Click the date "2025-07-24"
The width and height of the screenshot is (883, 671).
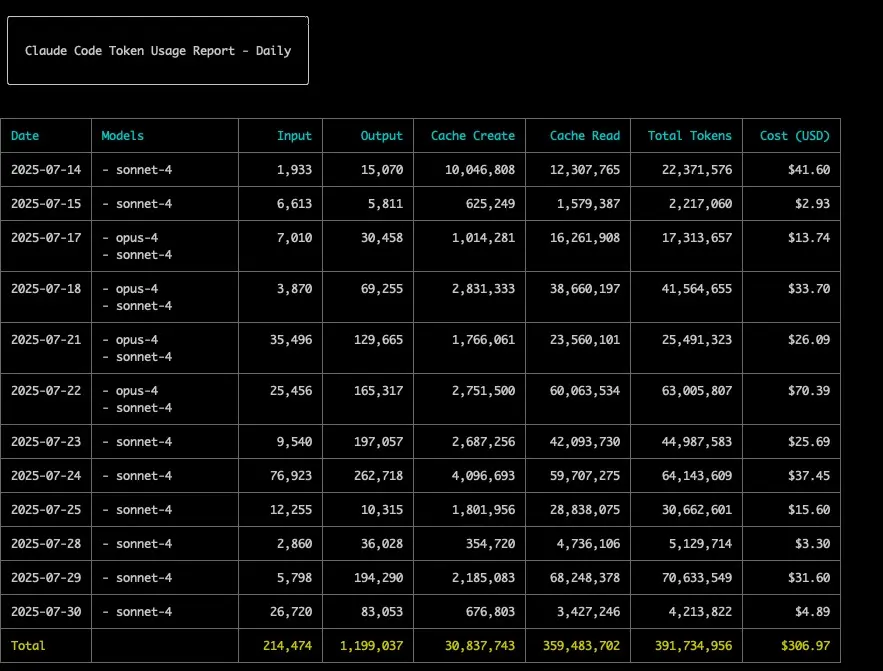pos(46,476)
